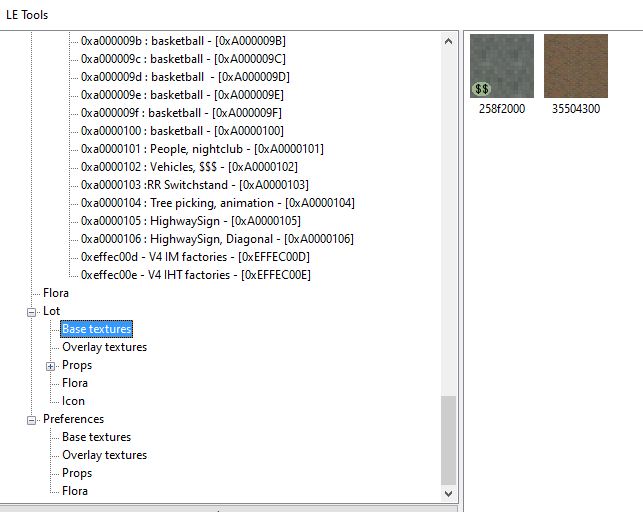Select the 258f2000 gray texture thumbnail
This screenshot has width=643, height=512.
click(502, 66)
